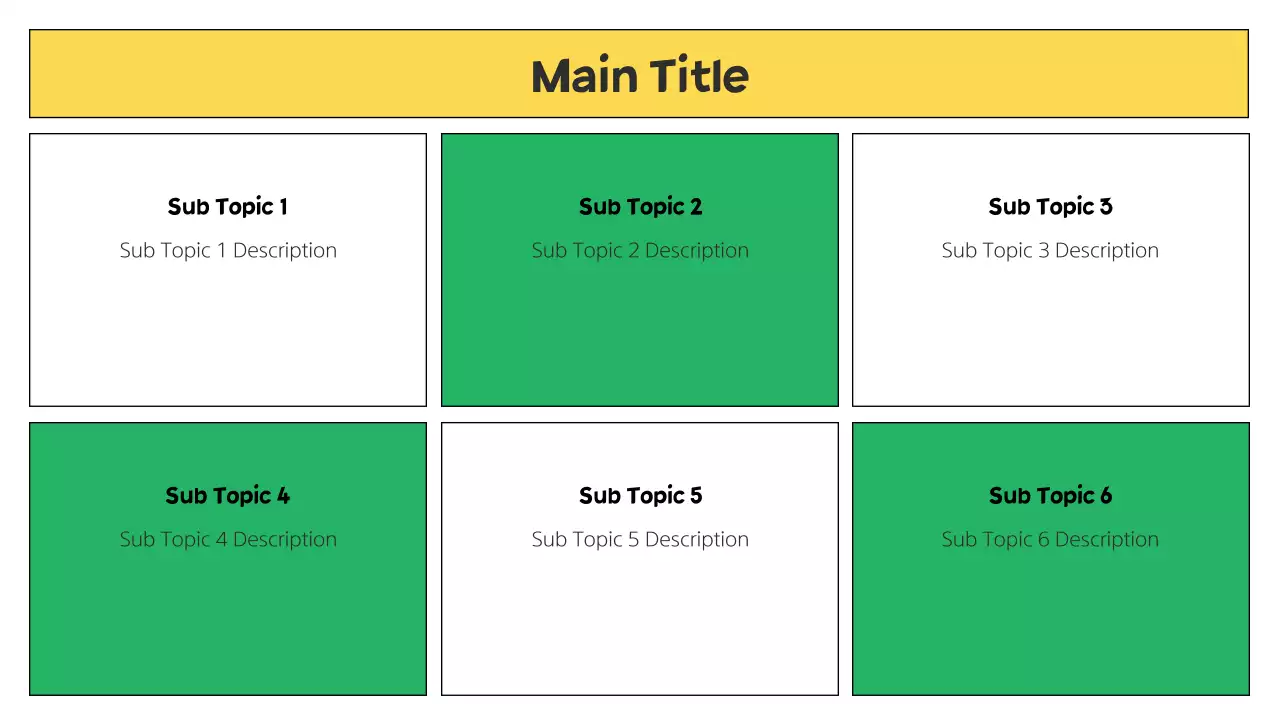The width and height of the screenshot is (1280, 720).
Task: Click empty area of white Sub Topic 1 box
Action: point(228,340)
